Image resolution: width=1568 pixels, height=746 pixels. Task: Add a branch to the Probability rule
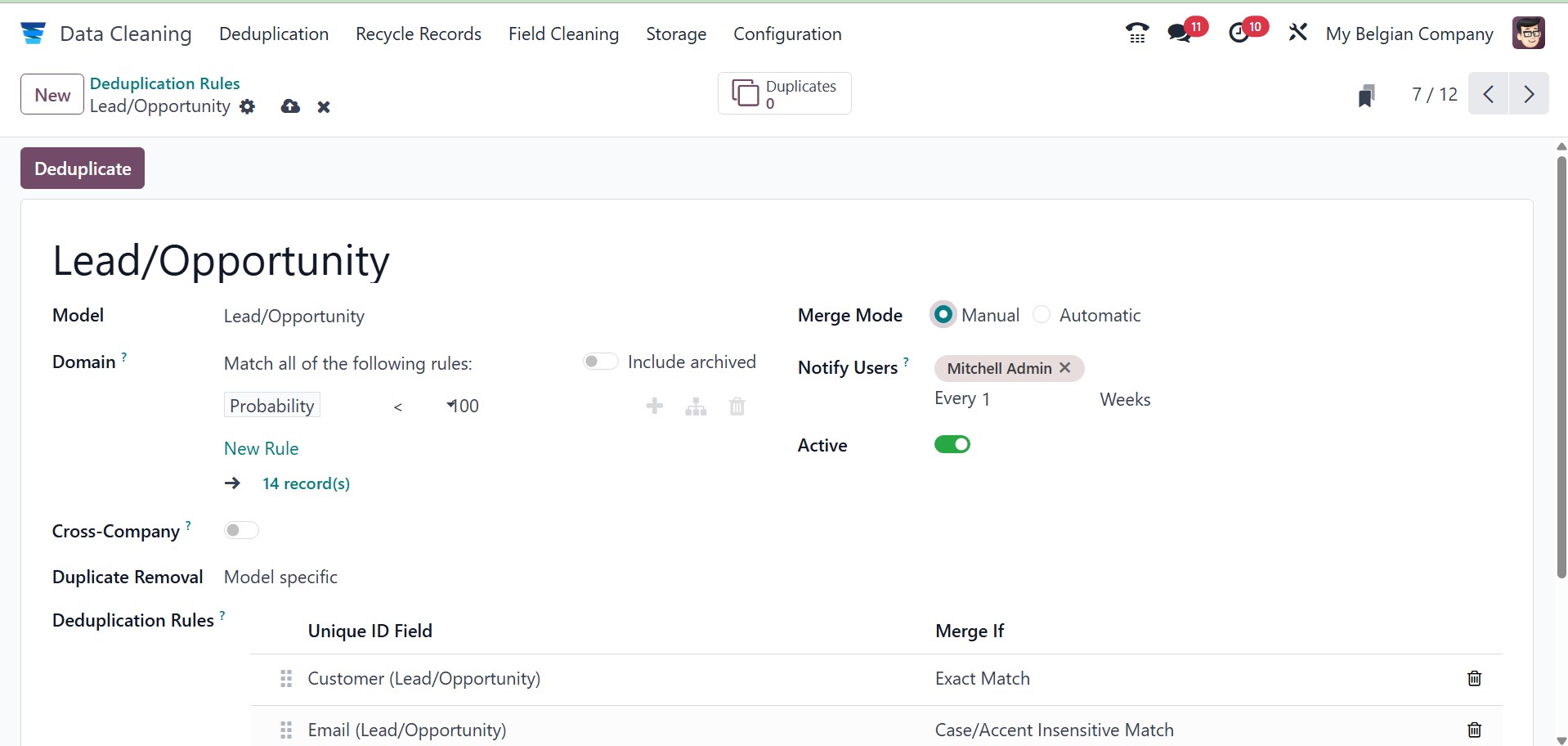click(x=696, y=407)
